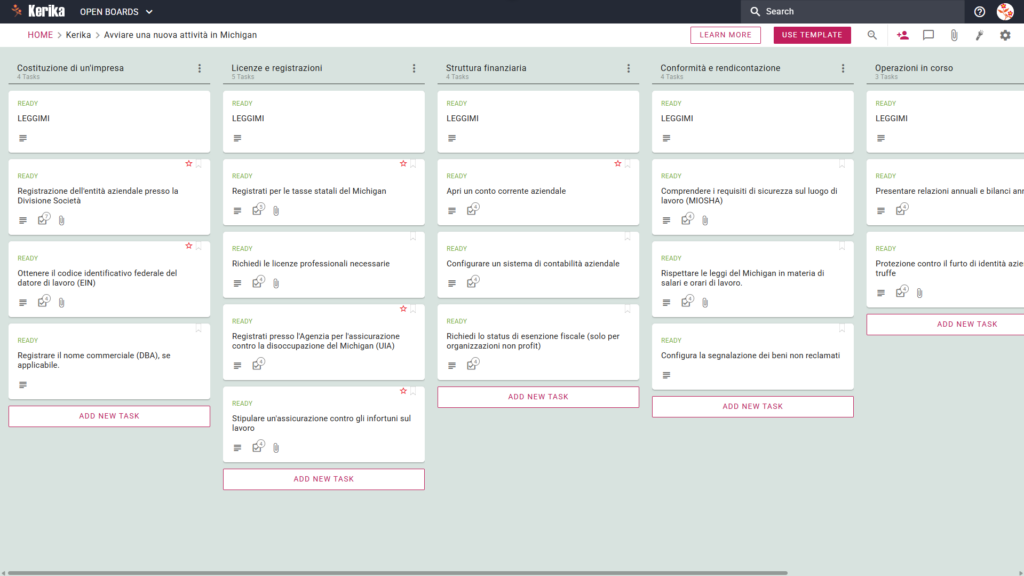Open details icon on Costituzione LEGGIMI card
This screenshot has height=576, width=1024.
tap(23, 138)
